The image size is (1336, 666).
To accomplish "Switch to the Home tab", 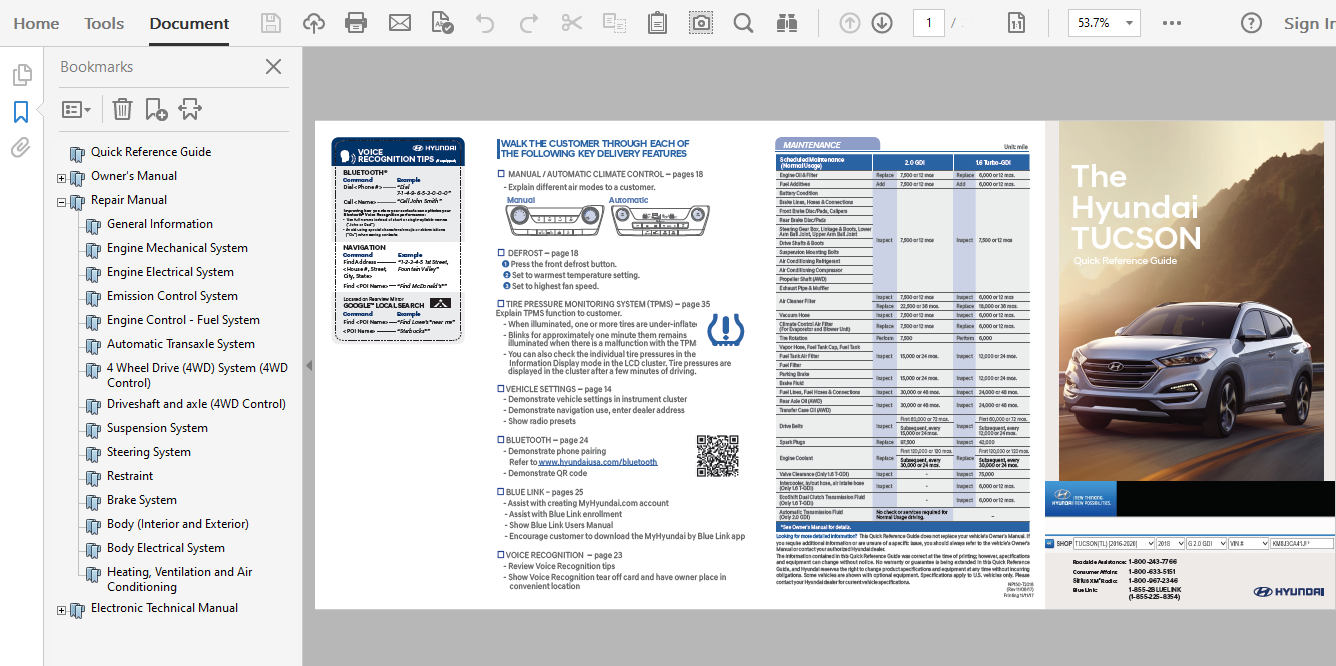I will click(36, 23).
